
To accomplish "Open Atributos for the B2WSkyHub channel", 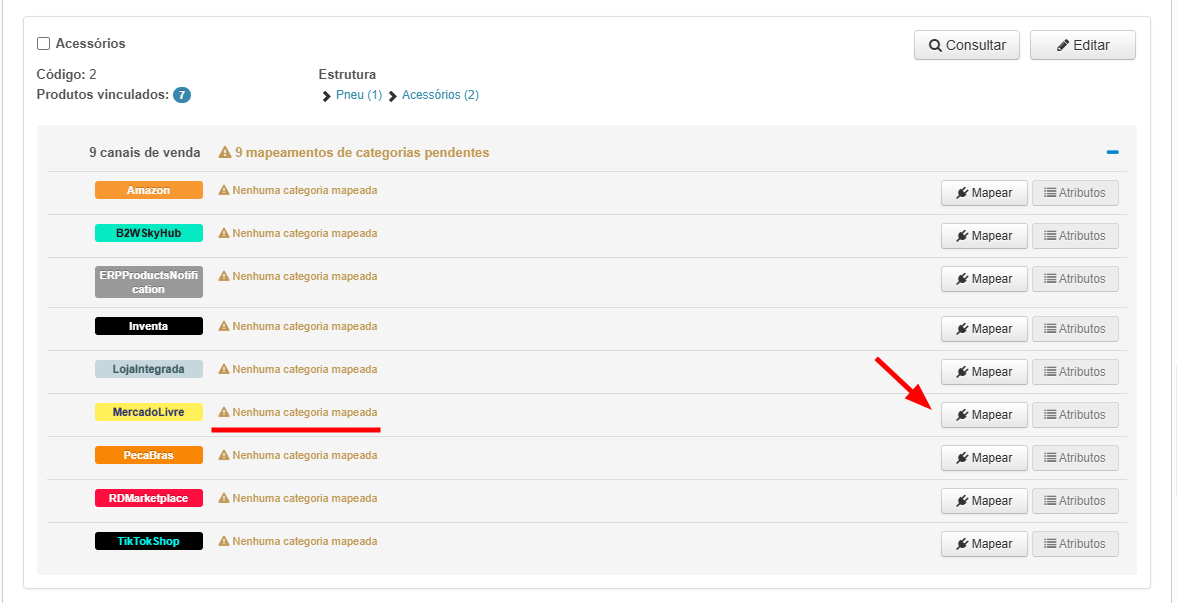I will click(x=1075, y=236).
